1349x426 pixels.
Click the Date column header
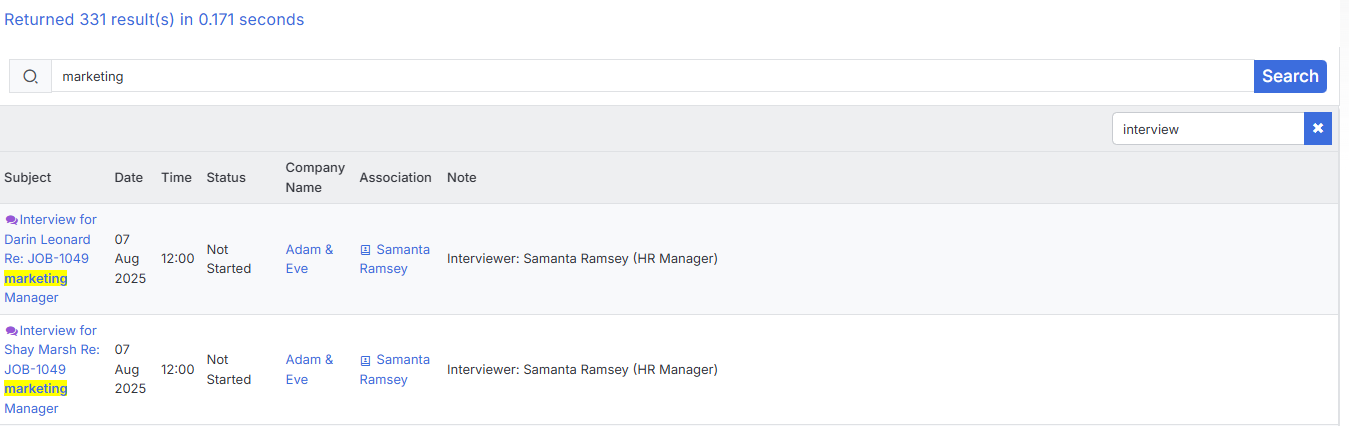click(129, 178)
